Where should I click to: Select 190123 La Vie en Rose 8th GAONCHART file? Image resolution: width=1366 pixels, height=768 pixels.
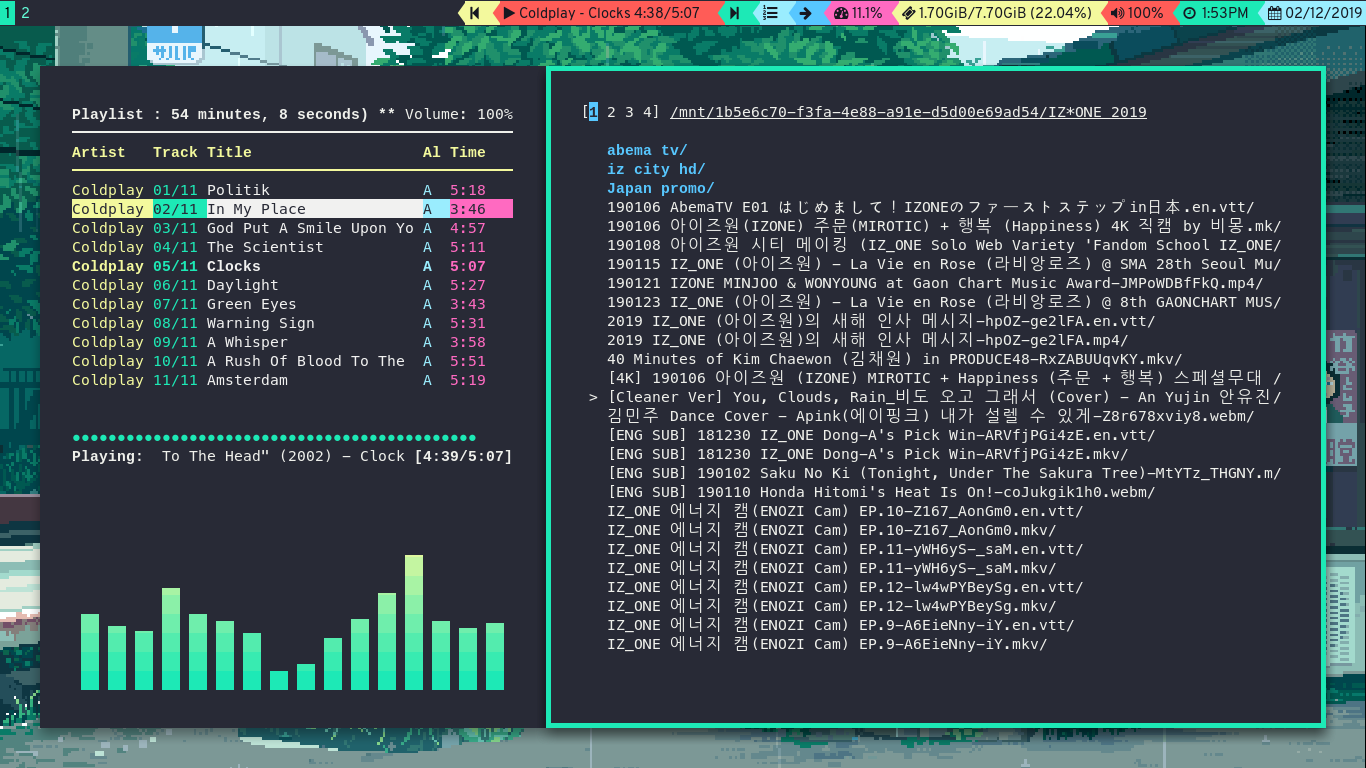tap(944, 302)
